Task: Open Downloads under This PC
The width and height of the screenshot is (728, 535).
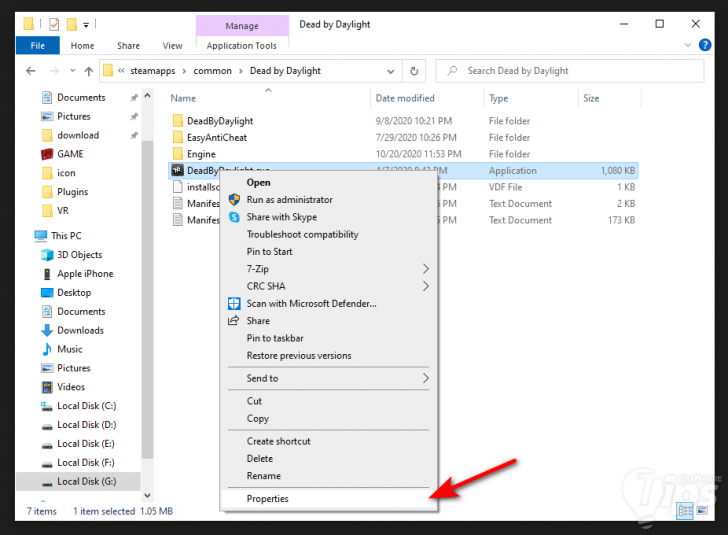Action: (x=80, y=330)
